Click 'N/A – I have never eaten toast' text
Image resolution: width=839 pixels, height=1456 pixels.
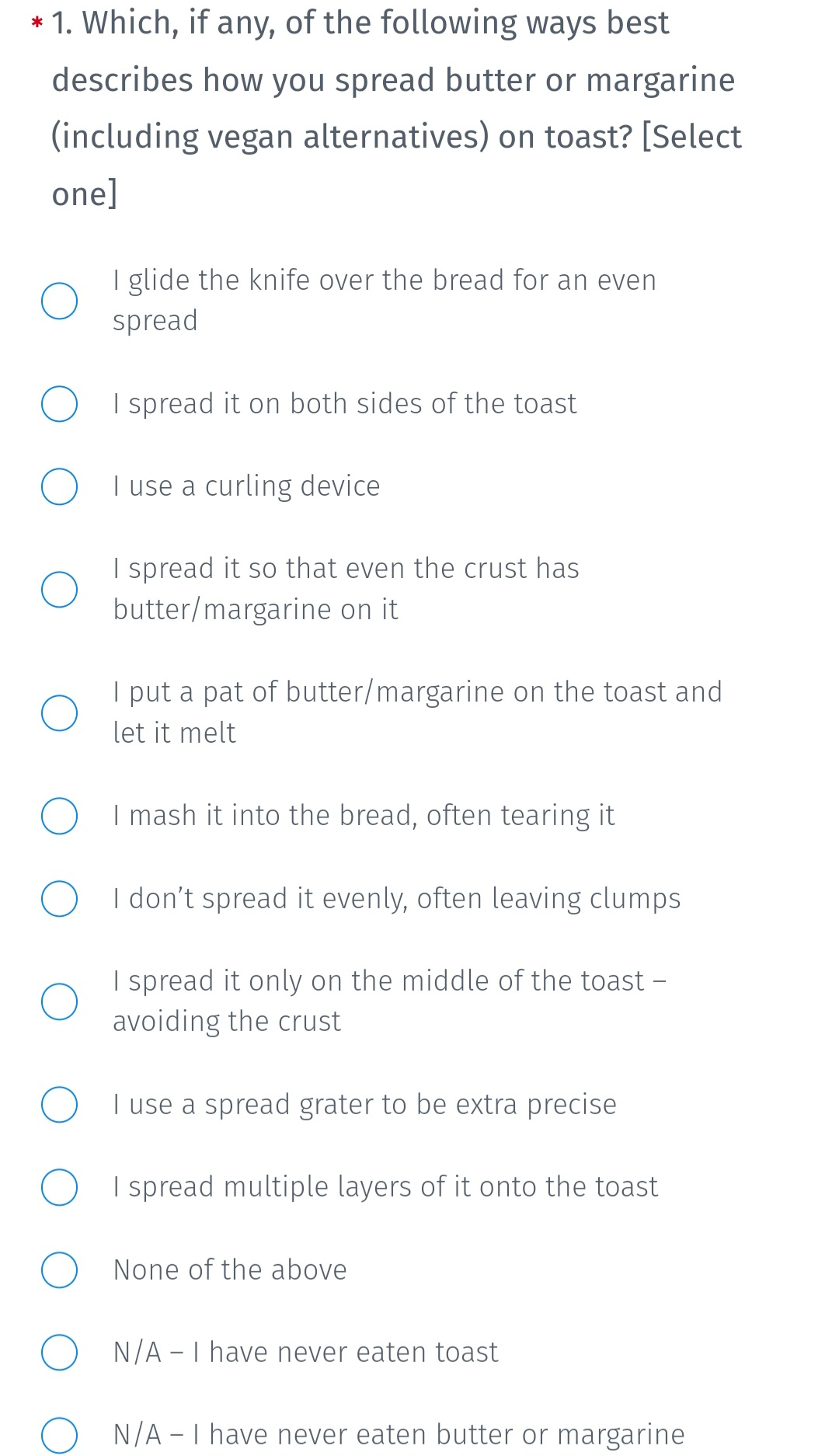305,1352
